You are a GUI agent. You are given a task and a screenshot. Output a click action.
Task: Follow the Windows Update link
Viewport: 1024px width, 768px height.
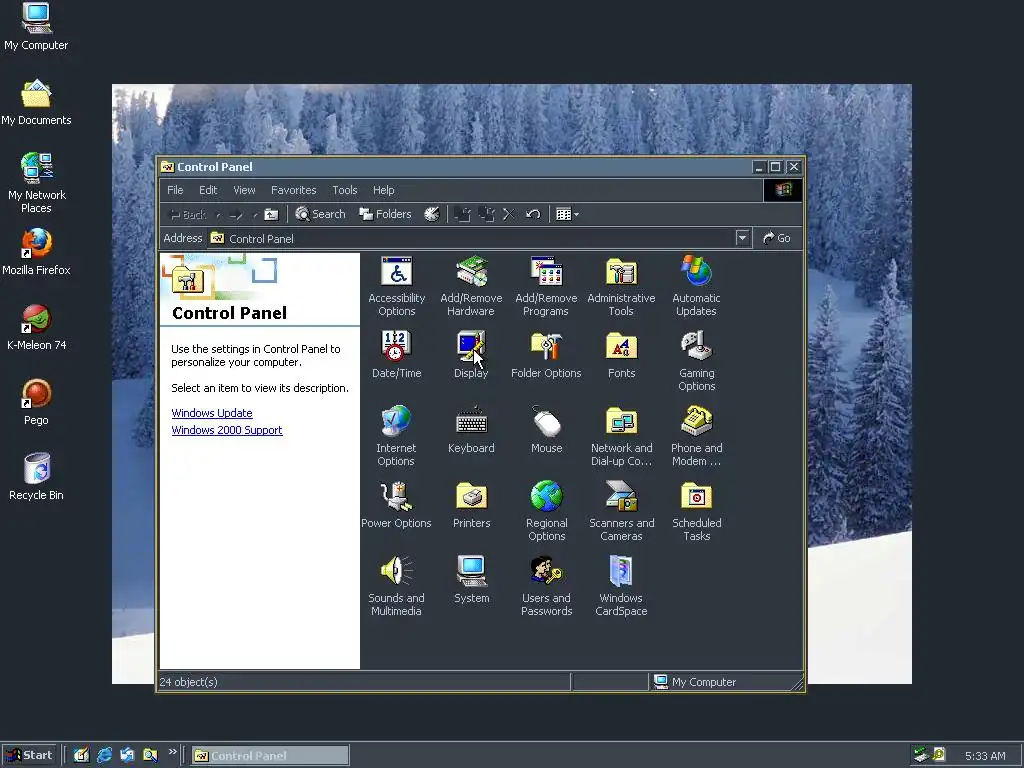pyautogui.click(x=212, y=413)
